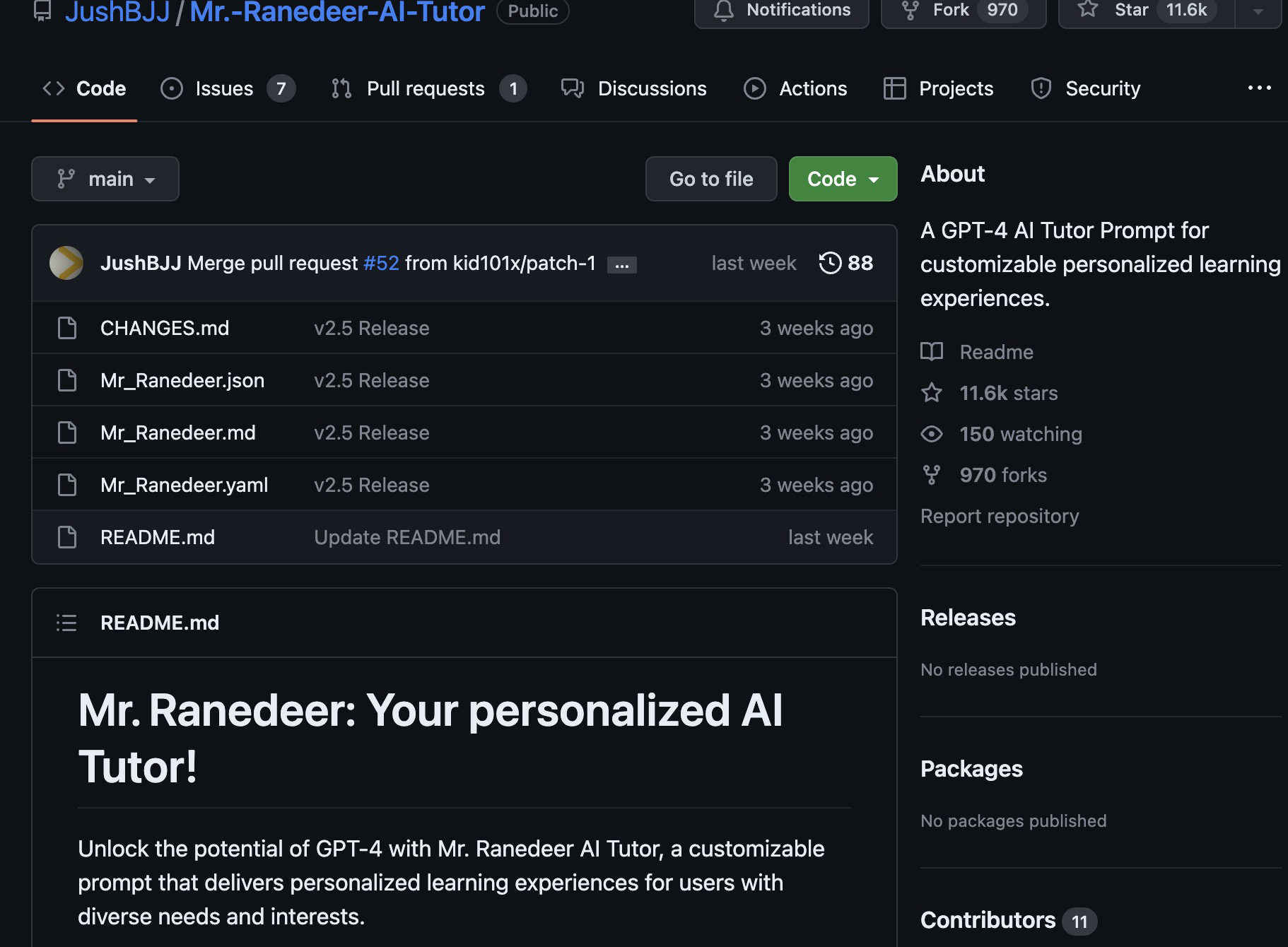Image resolution: width=1288 pixels, height=947 pixels.
Task: Click the star icon beside 11.6k stars
Action: (x=932, y=393)
